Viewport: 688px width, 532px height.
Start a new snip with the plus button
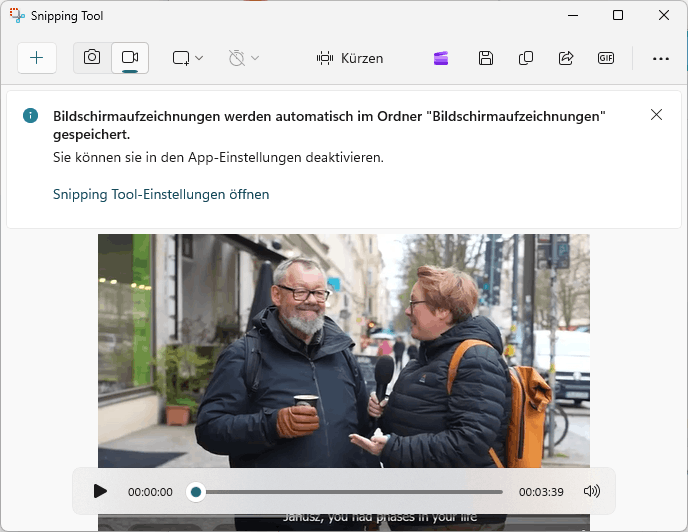click(37, 58)
